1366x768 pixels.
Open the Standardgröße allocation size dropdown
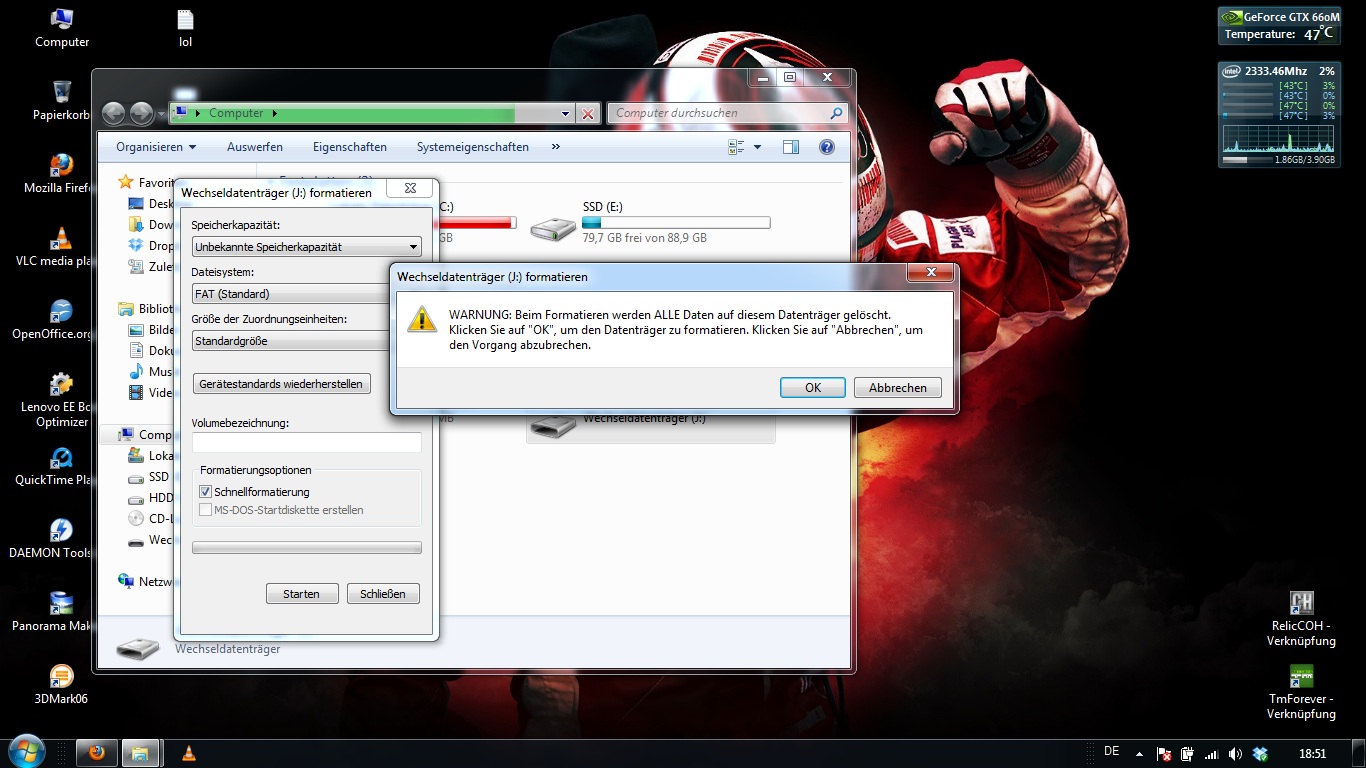[x=291, y=341]
